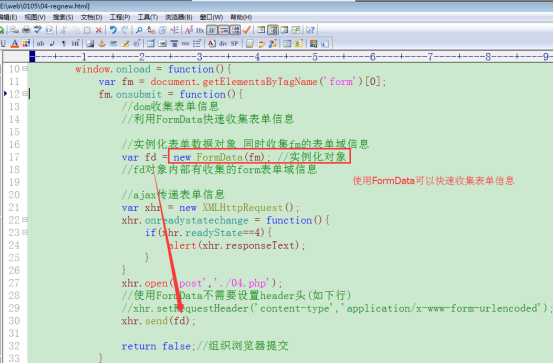Click 'responseText' in line 24
This screenshot has width=554, height=364.
click(x=260, y=245)
